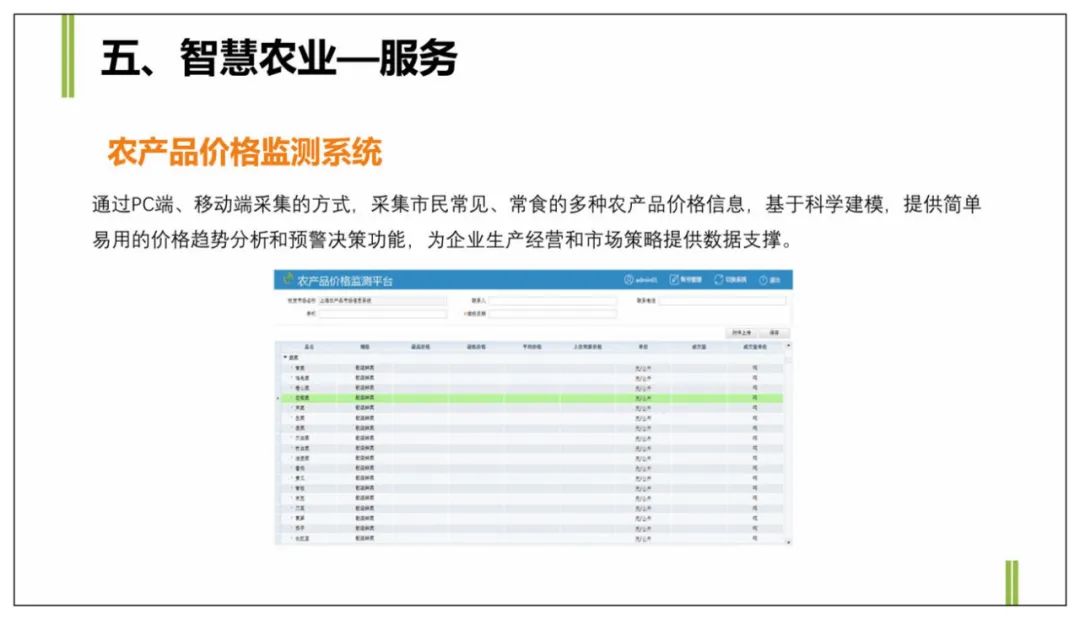Image resolution: width=1080 pixels, height=619 pixels.
Task: Click the orange heading 农产品价格监测系统
Action: tap(245, 154)
